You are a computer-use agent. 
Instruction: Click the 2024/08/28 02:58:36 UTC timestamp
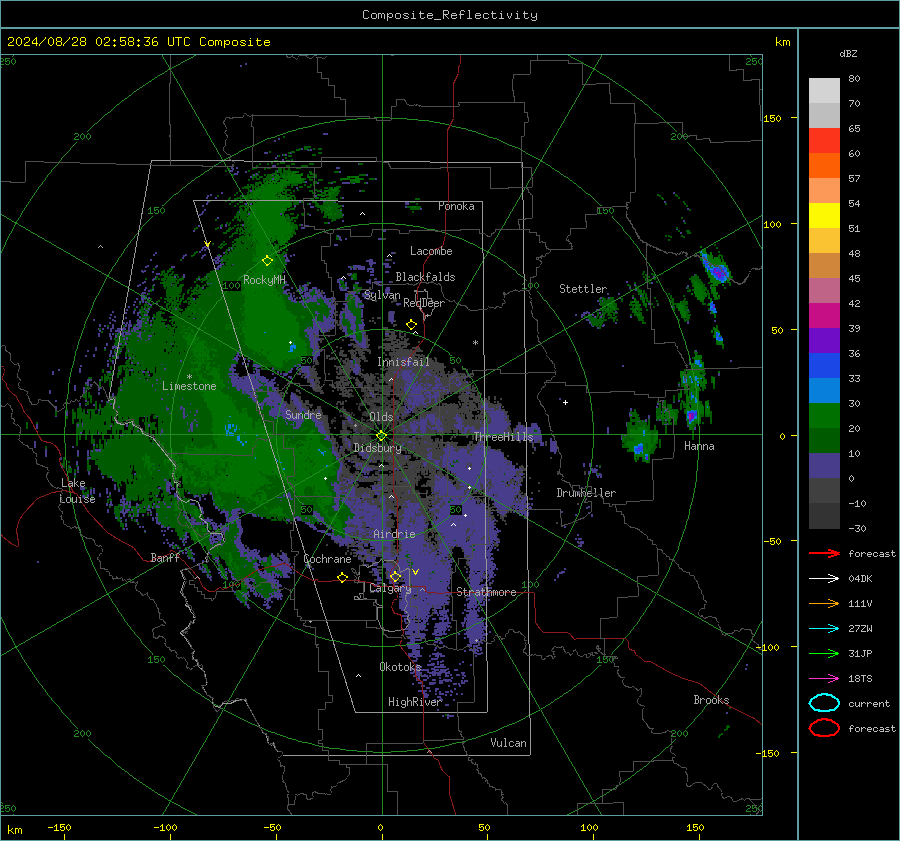pos(99,42)
